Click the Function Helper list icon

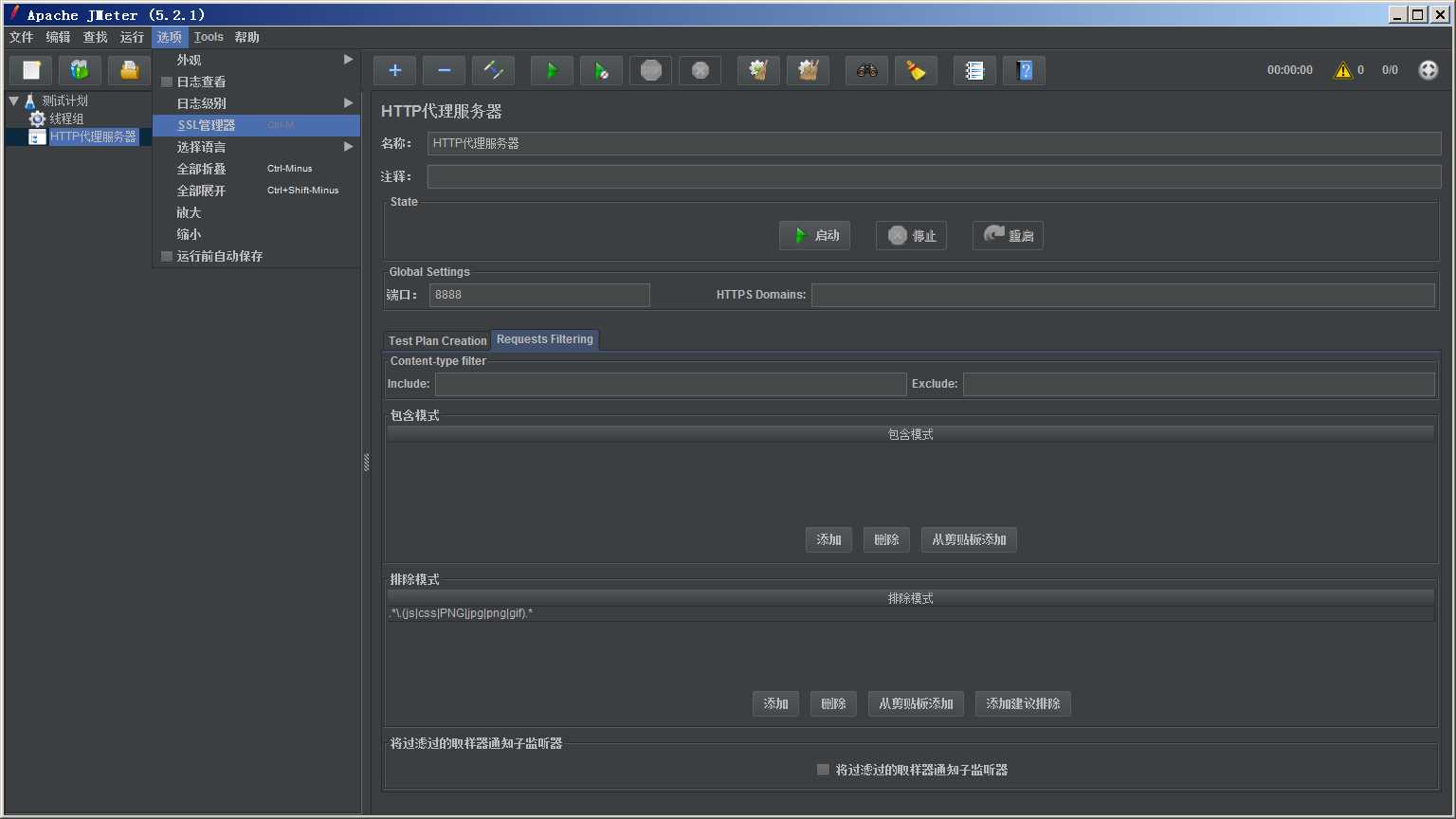974,70
